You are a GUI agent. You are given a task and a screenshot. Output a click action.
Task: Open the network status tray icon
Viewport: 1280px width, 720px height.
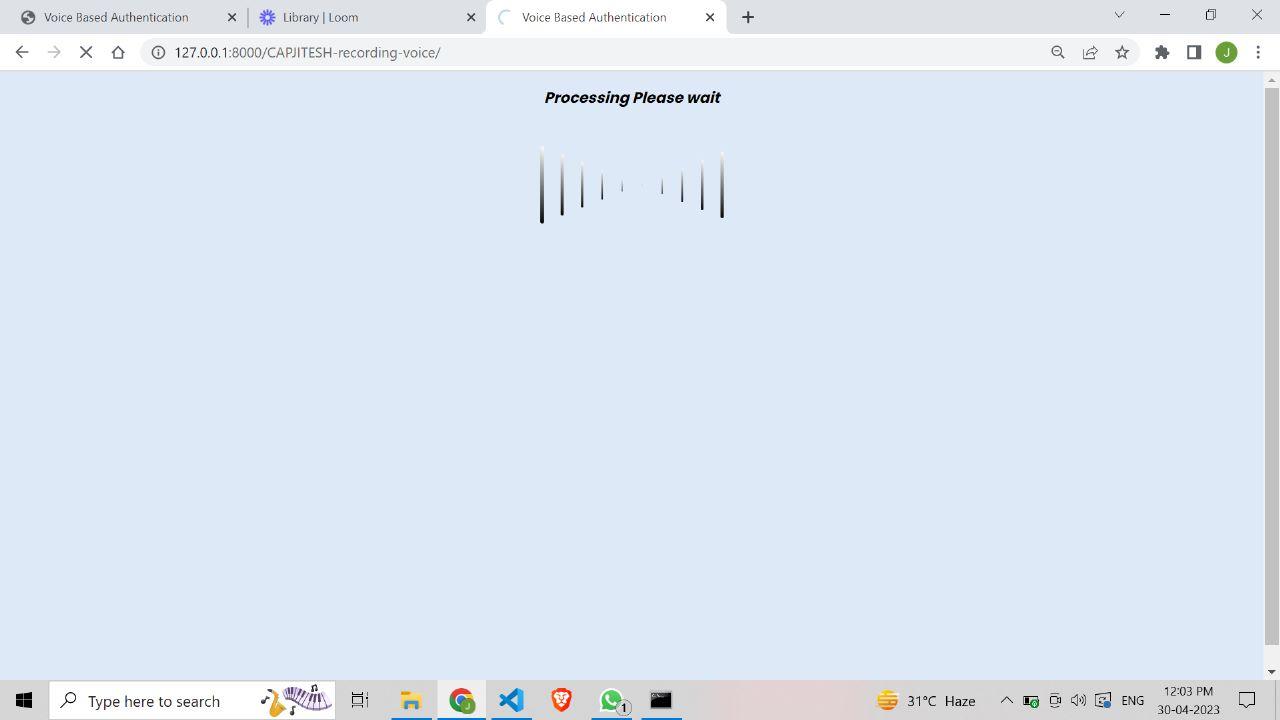pos(1103,700)
